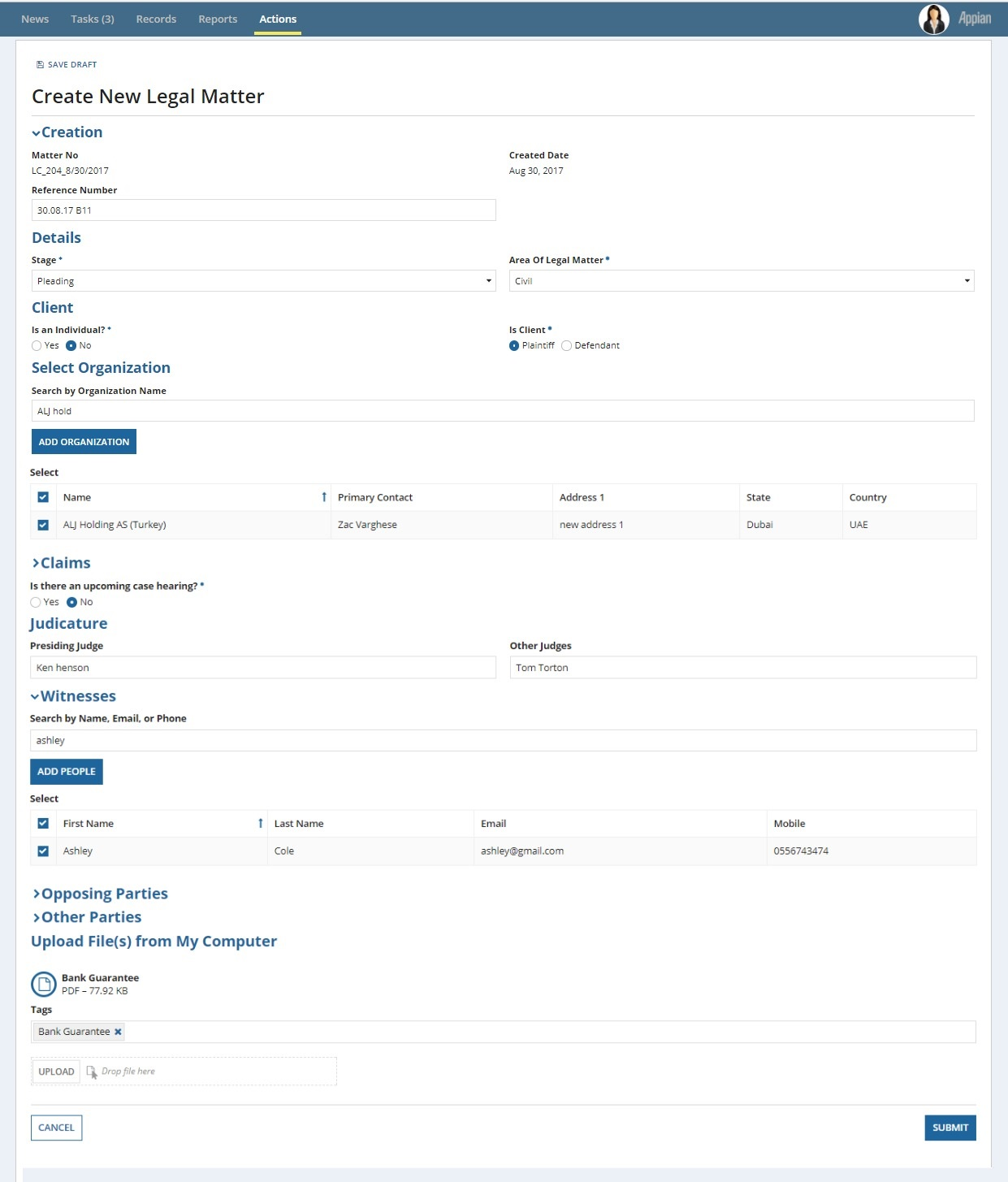Submit the legal matter form
The image size is (1008, 1182).
pos(950,1128)
